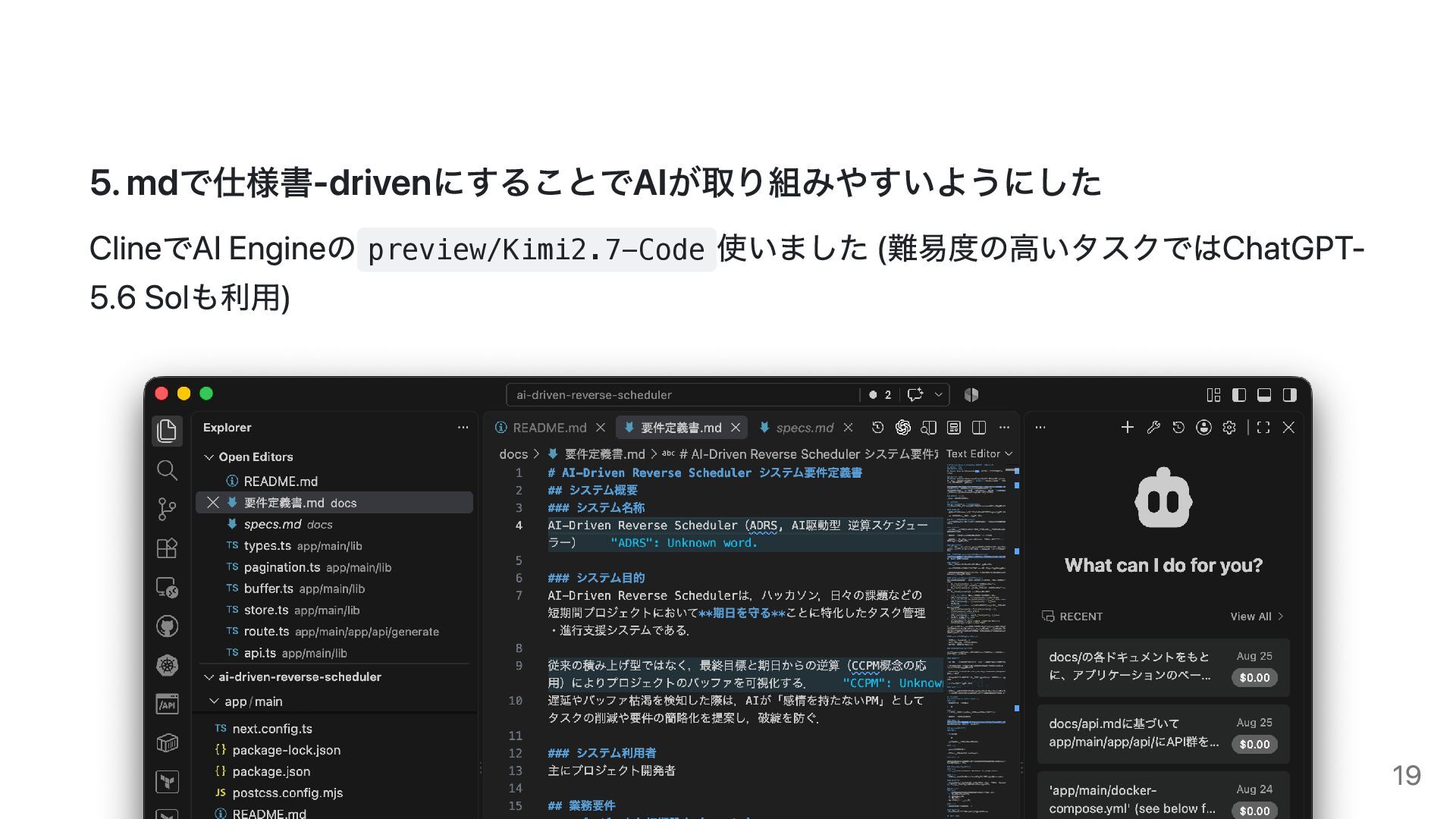Viewport: 1456px width, 819px height.
Task: Open the Explorer view in the activity bar
Action: click(x=167, y=431)
